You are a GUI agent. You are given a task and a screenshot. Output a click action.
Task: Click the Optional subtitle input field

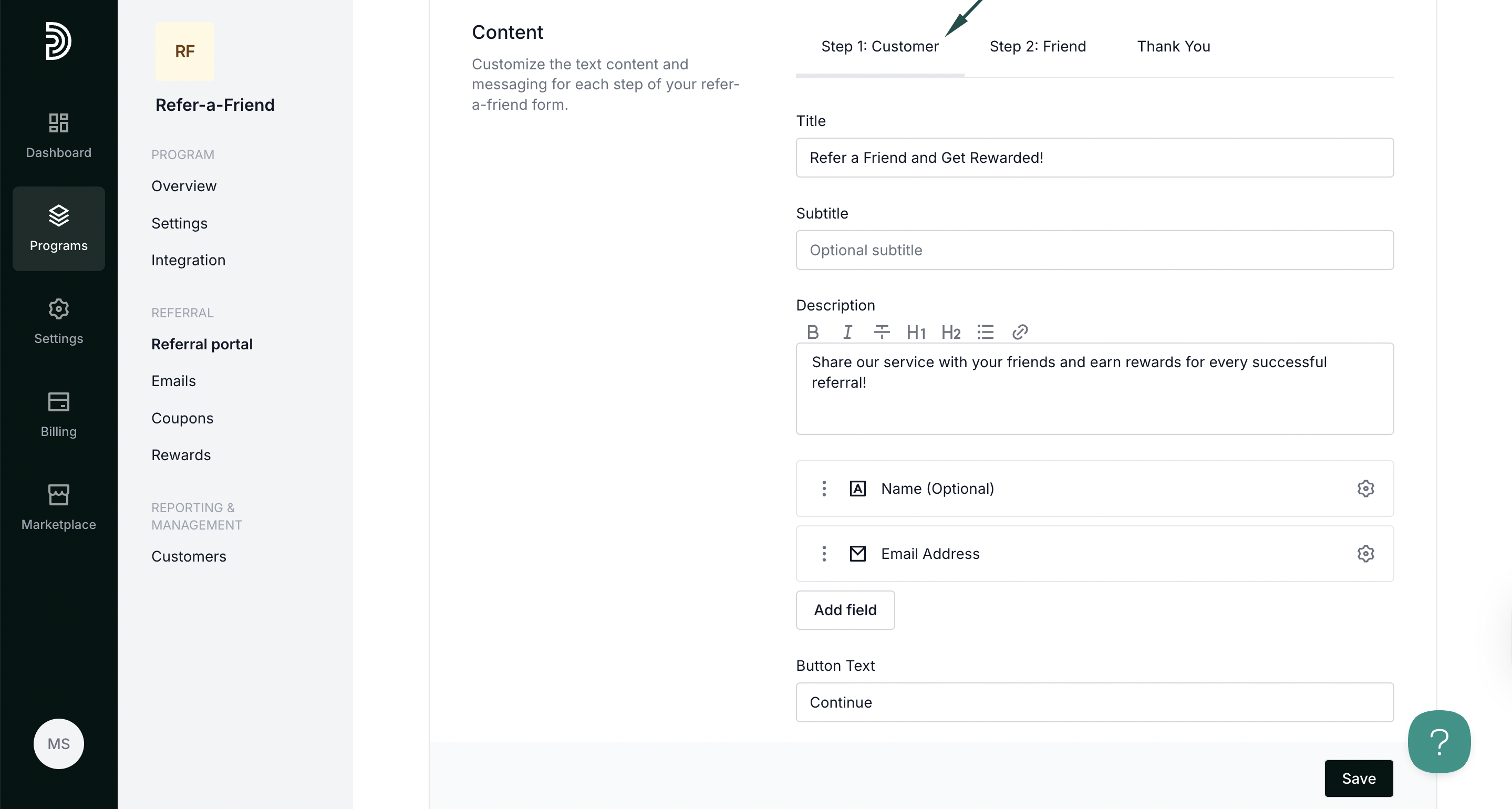click(x=1094, y=250)
